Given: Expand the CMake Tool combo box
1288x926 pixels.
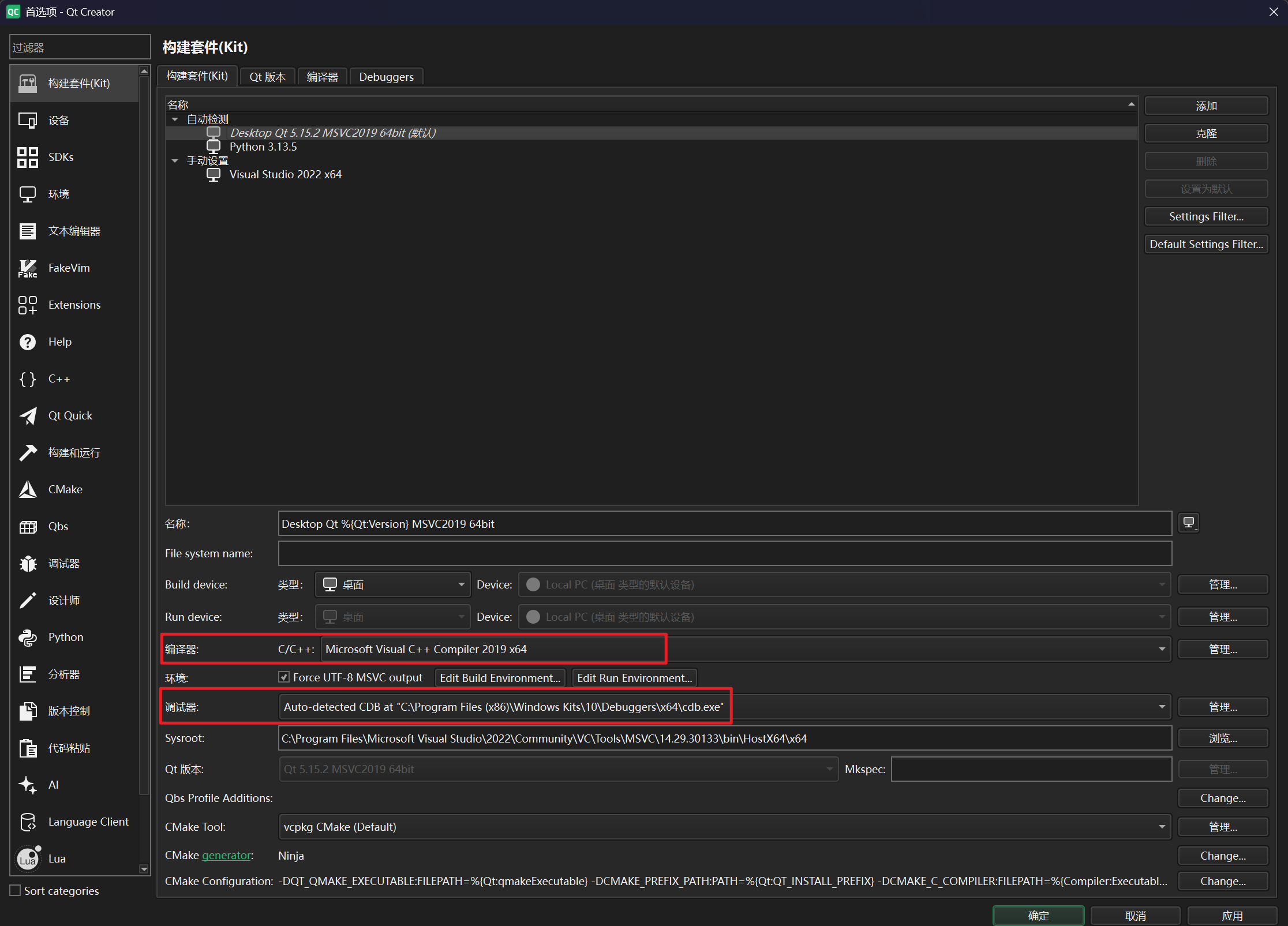Looking at the screenshot, I should click(1161, 827).
